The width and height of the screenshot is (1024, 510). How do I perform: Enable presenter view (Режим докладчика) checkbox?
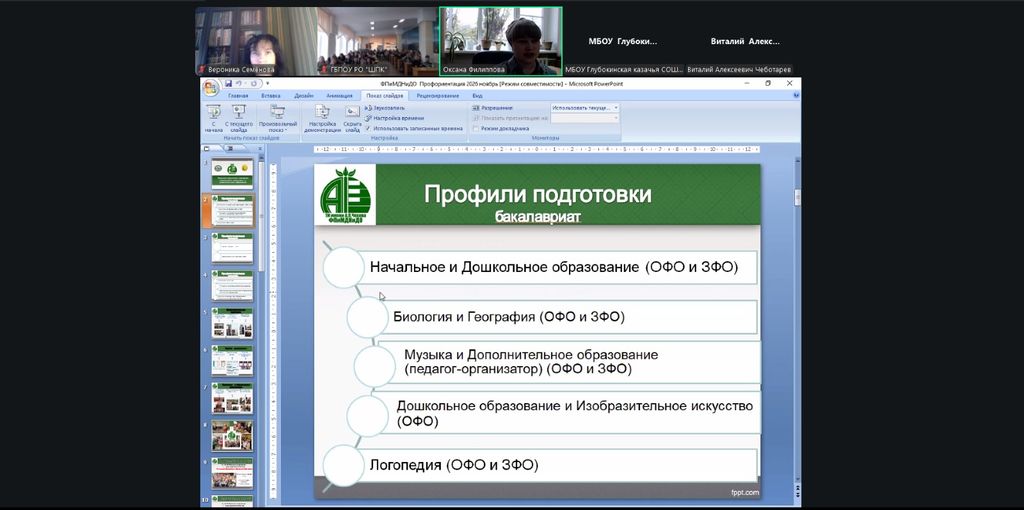477,128
